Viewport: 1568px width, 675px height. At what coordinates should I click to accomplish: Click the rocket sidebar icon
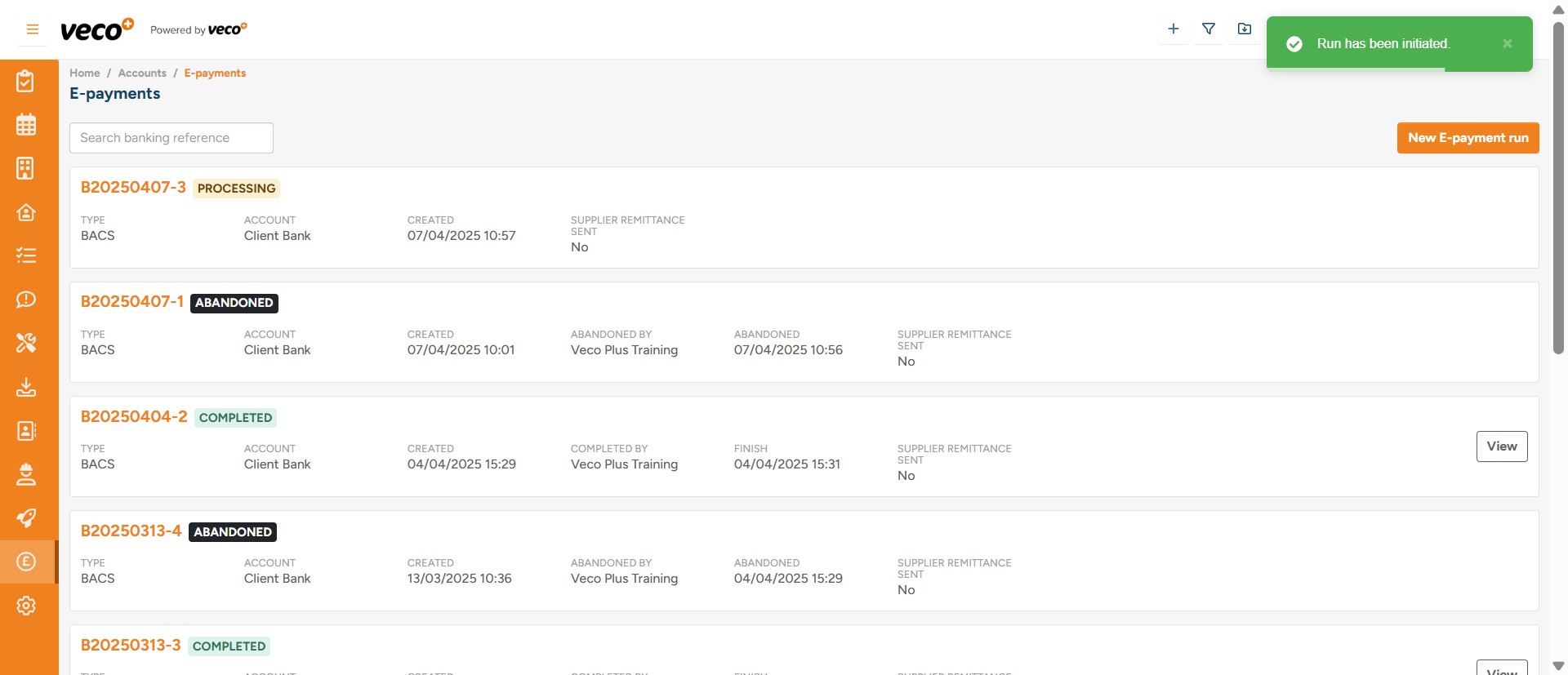point(26,518)
